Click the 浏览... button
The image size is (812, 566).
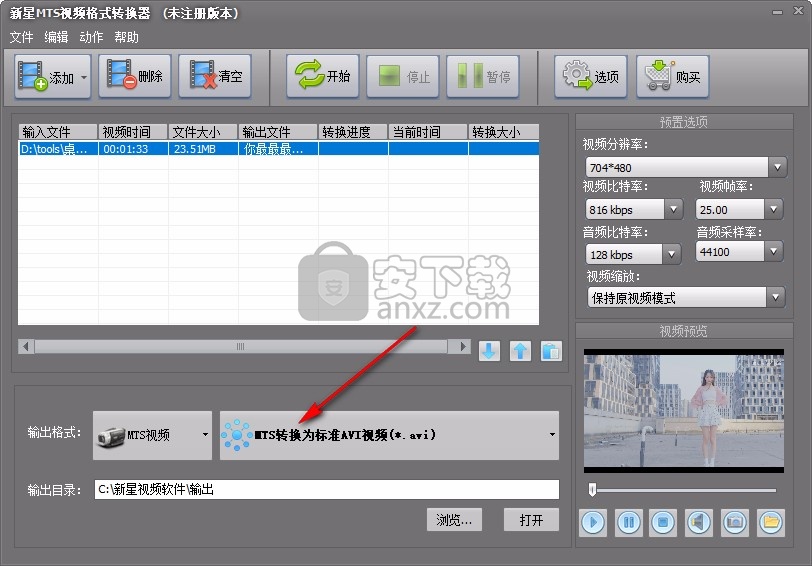(454, 519)
